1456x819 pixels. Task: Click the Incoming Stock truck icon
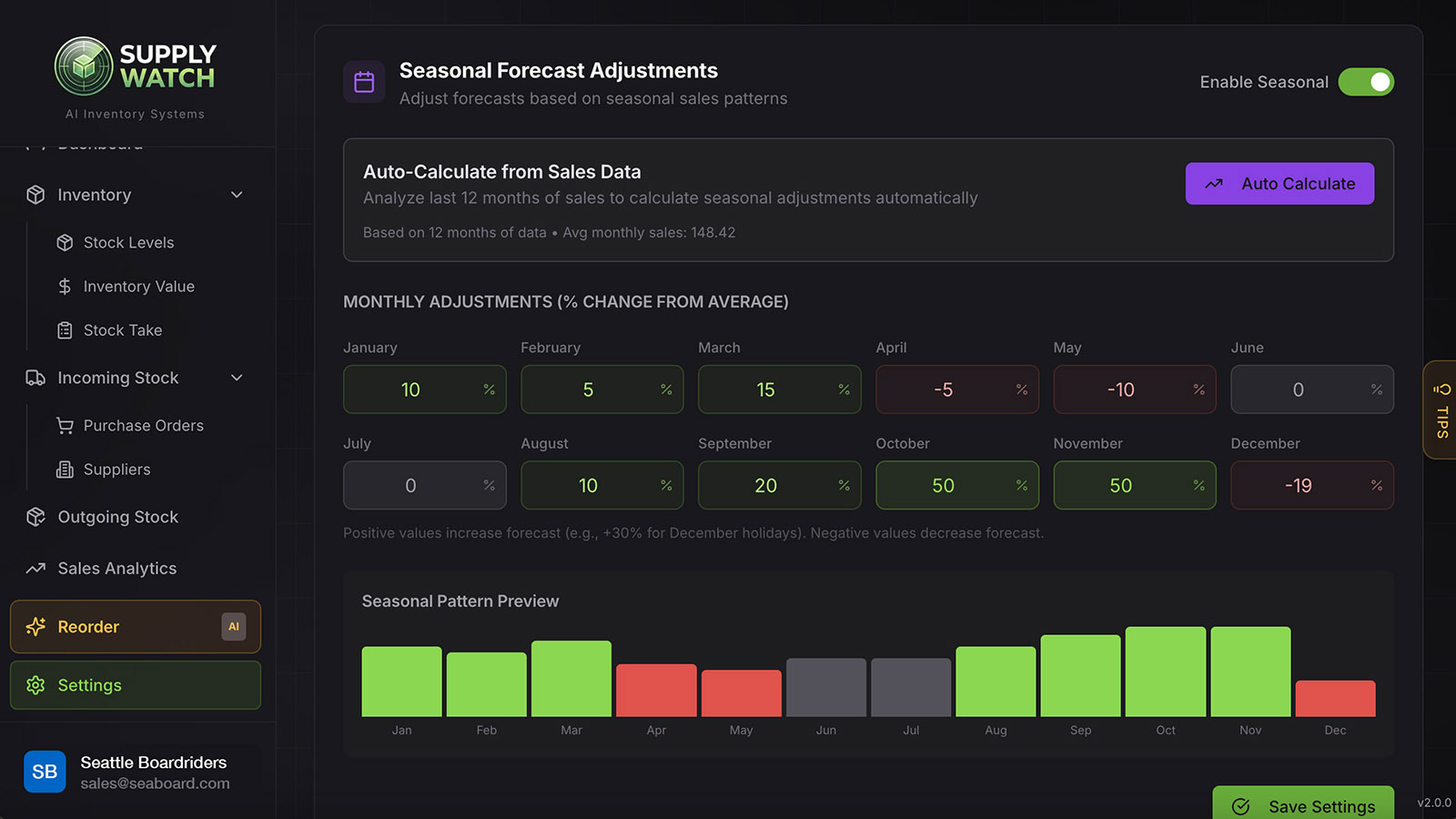point(35,378)
